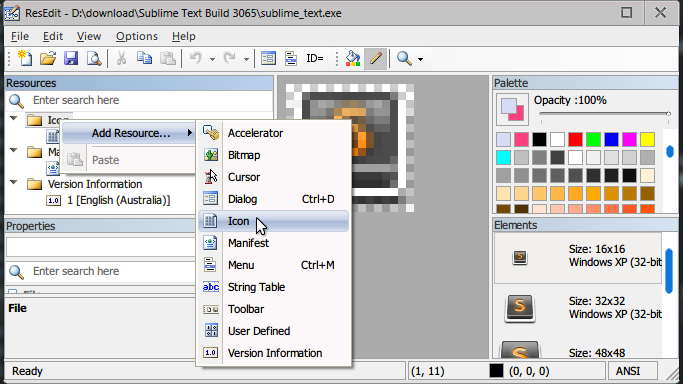Choose Menu resource with Ctrl+M shortcut
Image resolution: width=683 pixels, height=384 pixels.
[274, 265]
